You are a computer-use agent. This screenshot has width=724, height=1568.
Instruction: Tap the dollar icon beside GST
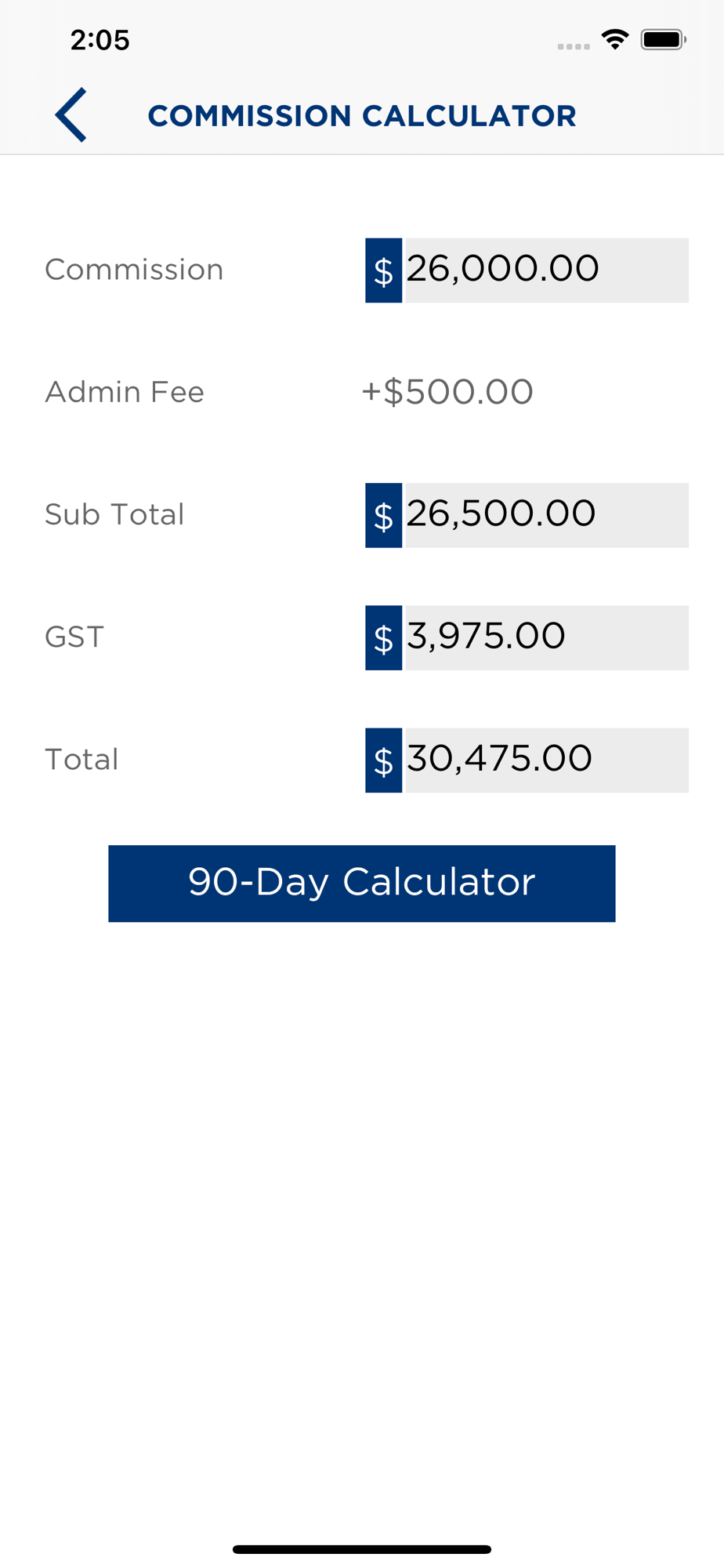tap(383, 637)
